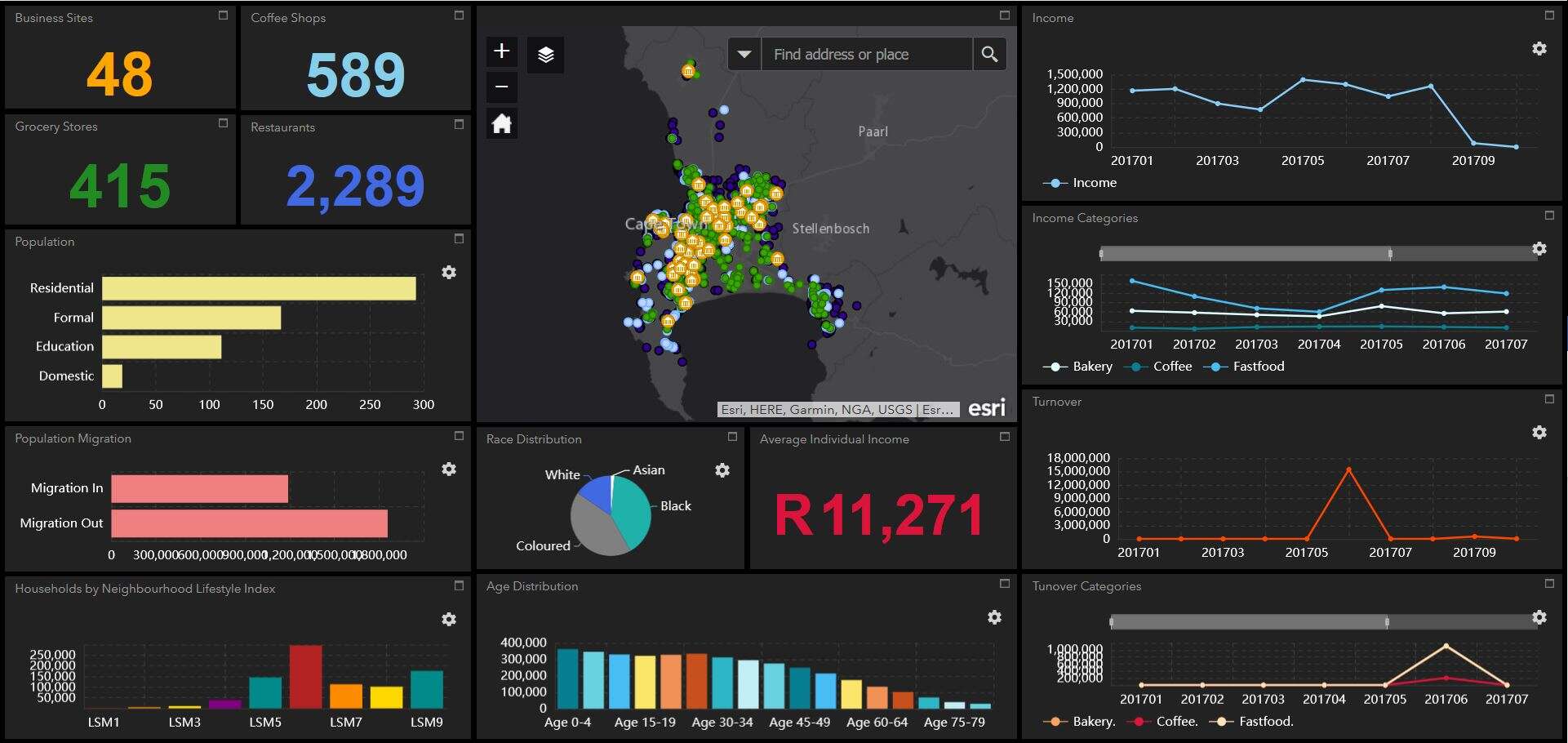This screenshot has height=743, width=1568.
Task: Click the Income Categories range scrollbar
Action: [1245, 254]
